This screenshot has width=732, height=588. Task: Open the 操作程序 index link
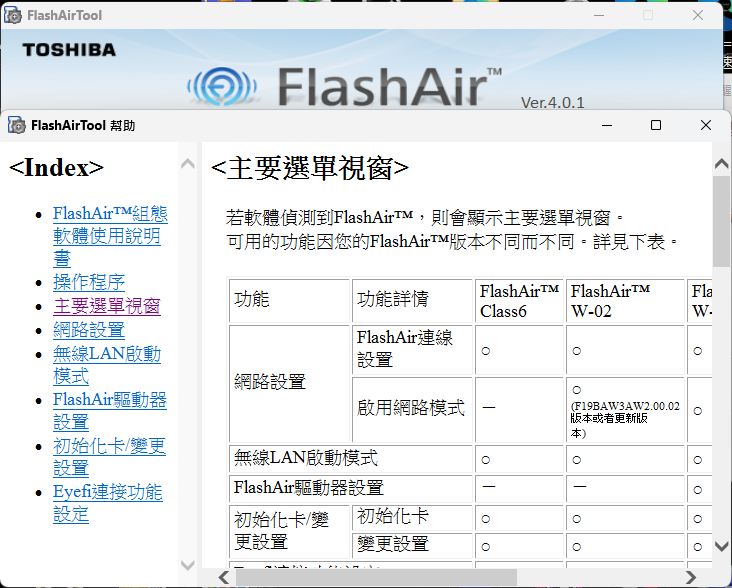click(x=89, y=282)
